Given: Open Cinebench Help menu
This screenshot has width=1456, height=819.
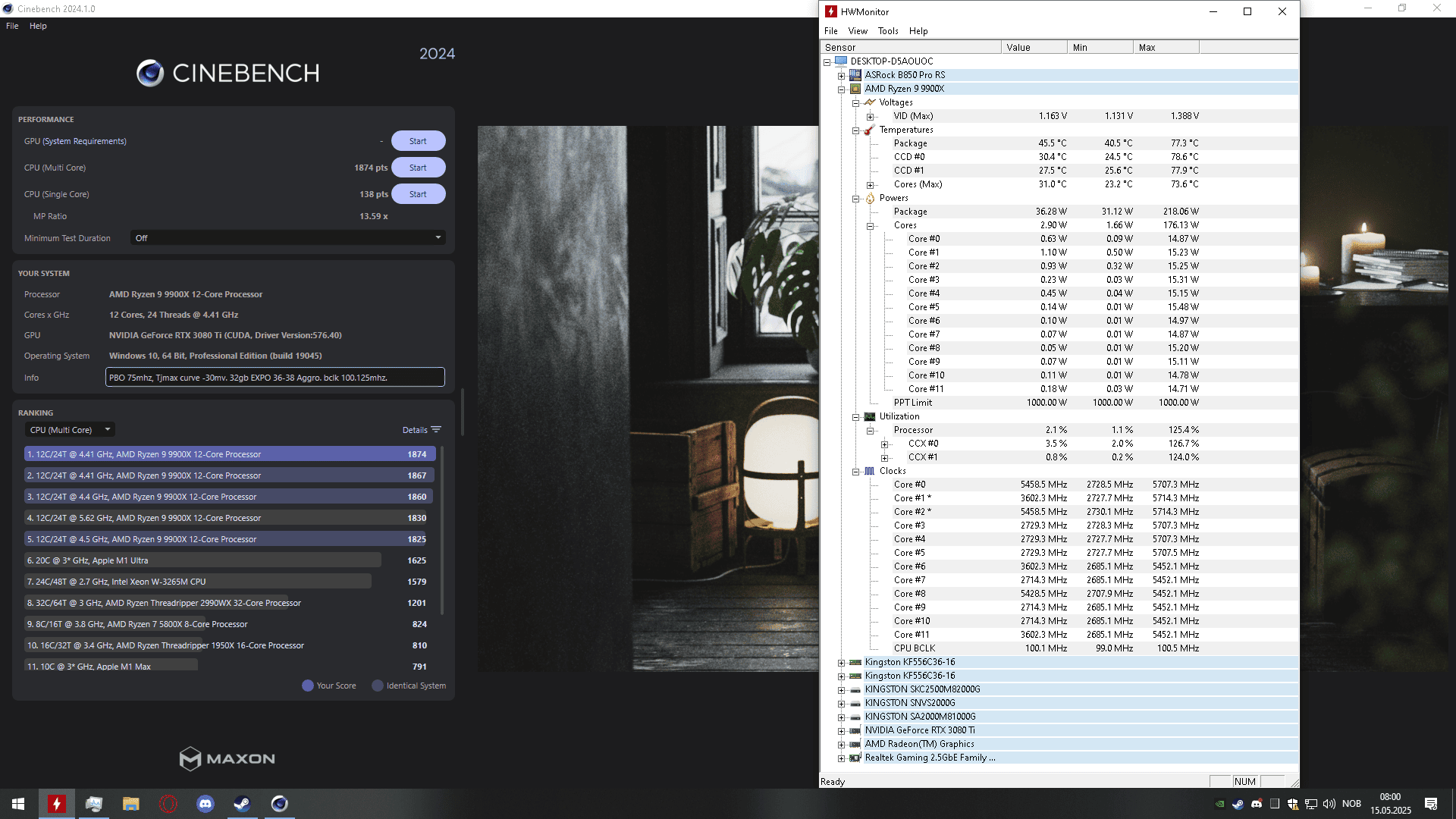Looking at the screenshot, I should [38, 26].
